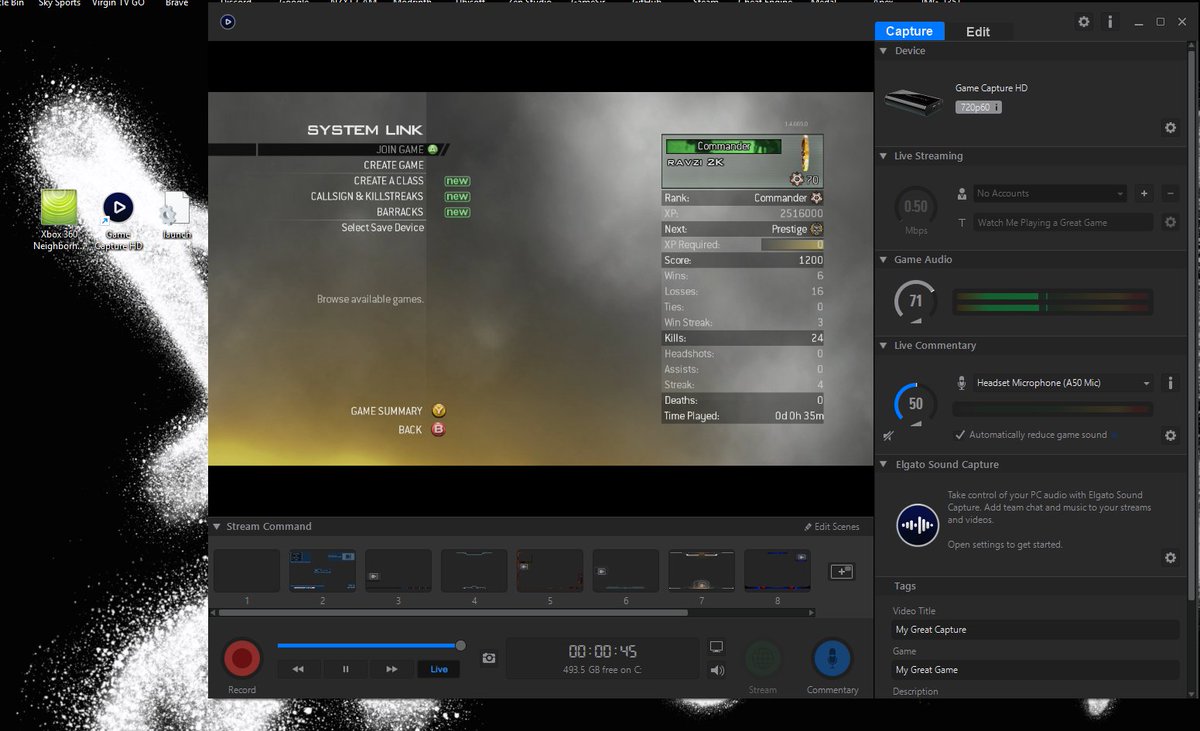
Task: Click the scene list horizontal scrollbar
Action: [x=453, y=612]
